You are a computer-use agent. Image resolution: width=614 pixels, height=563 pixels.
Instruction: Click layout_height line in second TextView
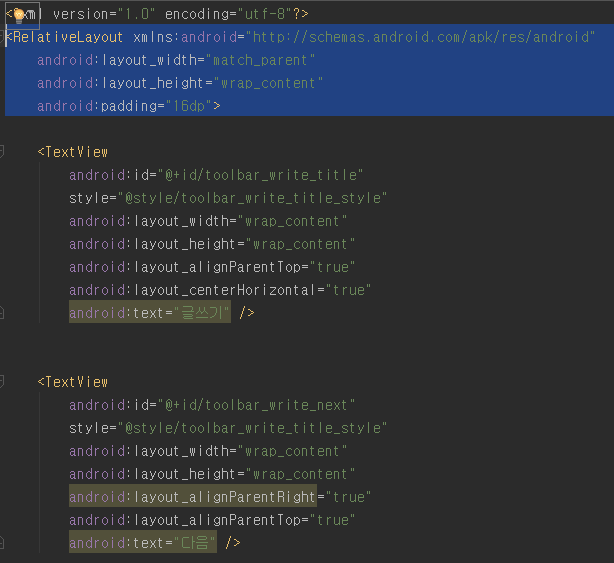(x=212, y=474)
